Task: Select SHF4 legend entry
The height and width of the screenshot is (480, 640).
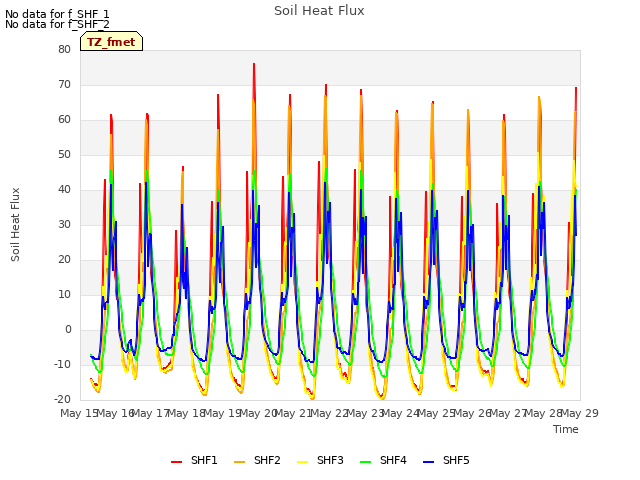Action: [383, 460]
